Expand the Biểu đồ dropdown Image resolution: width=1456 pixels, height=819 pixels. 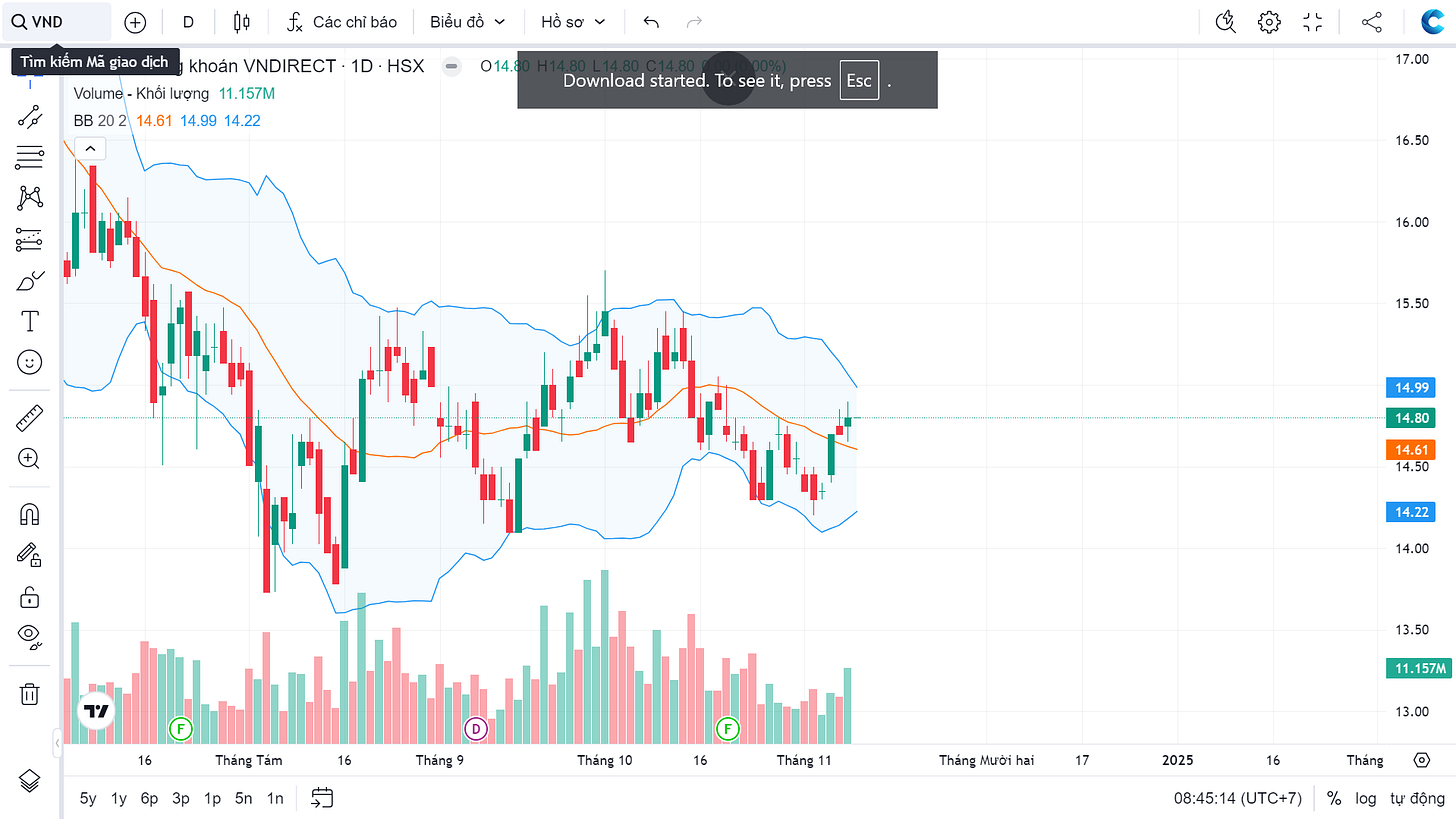coord(467,22)
